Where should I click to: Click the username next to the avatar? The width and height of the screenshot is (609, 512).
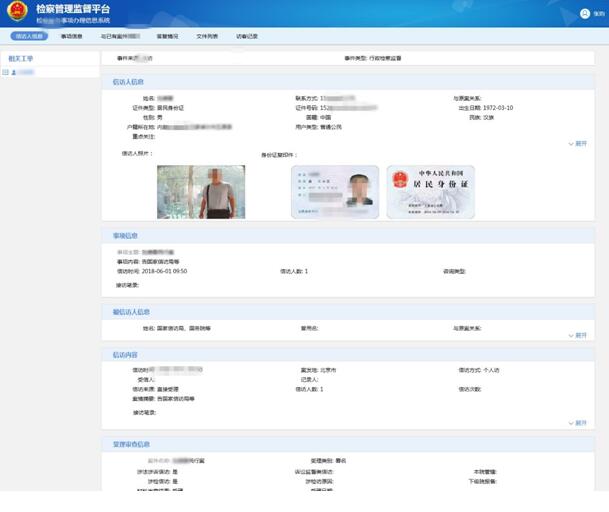click(x=599, y=14)
